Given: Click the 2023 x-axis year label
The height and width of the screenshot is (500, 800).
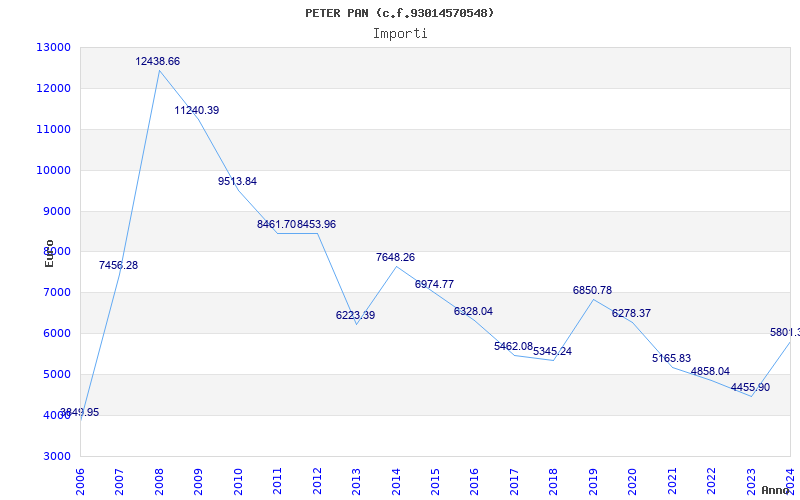Looking at the screenshot, I should 751,479.
